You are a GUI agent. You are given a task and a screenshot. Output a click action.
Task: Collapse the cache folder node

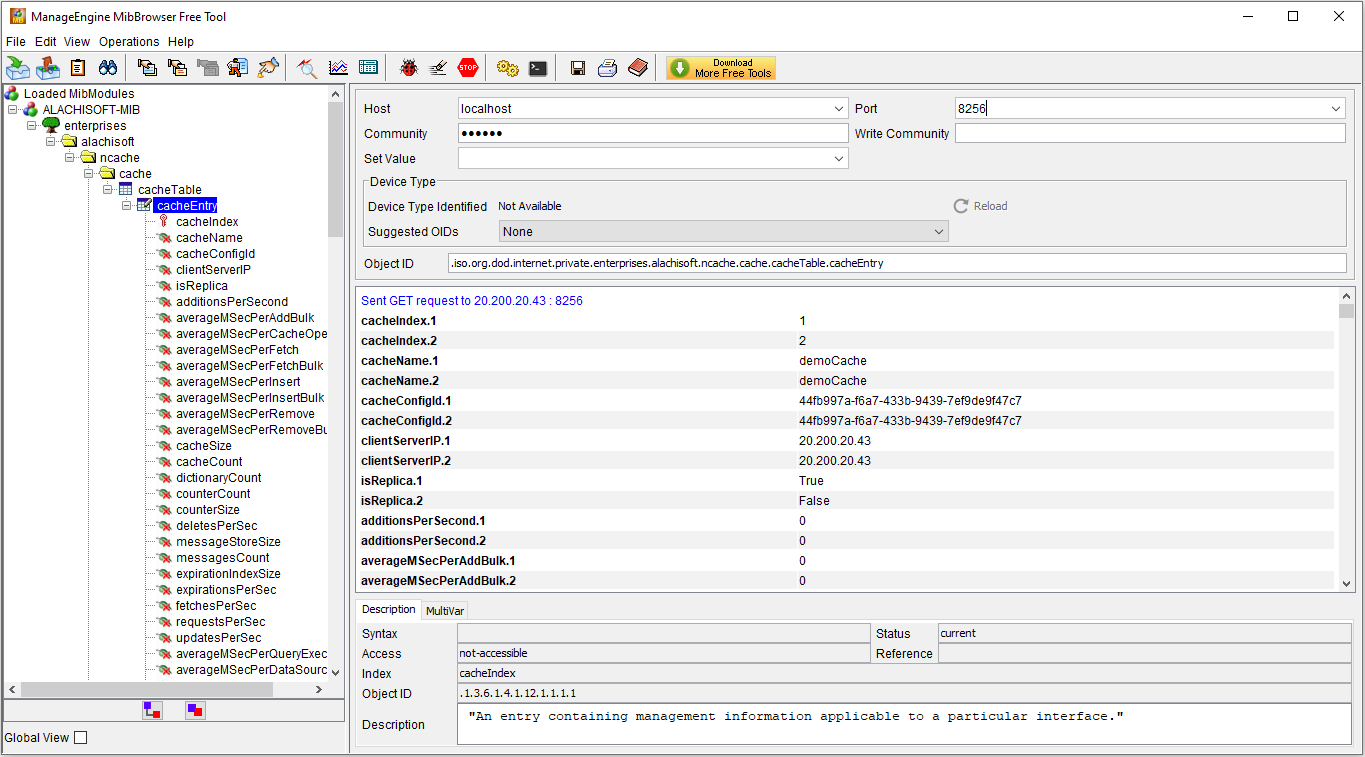pos(89,174)
